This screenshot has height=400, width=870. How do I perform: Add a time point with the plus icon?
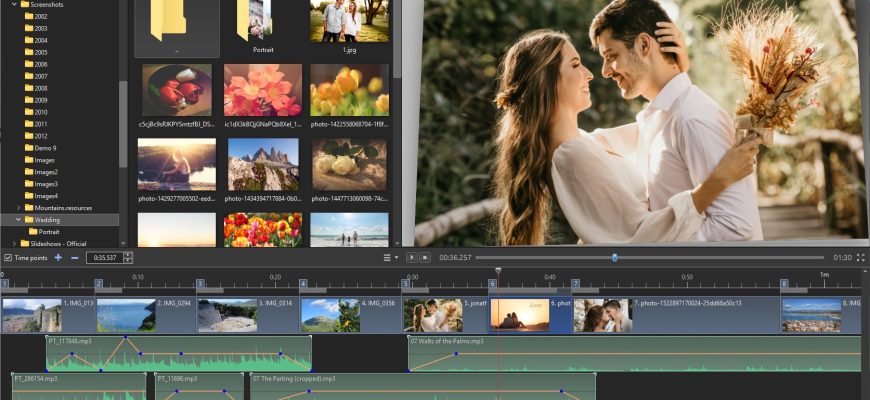(x=58, y=257)
